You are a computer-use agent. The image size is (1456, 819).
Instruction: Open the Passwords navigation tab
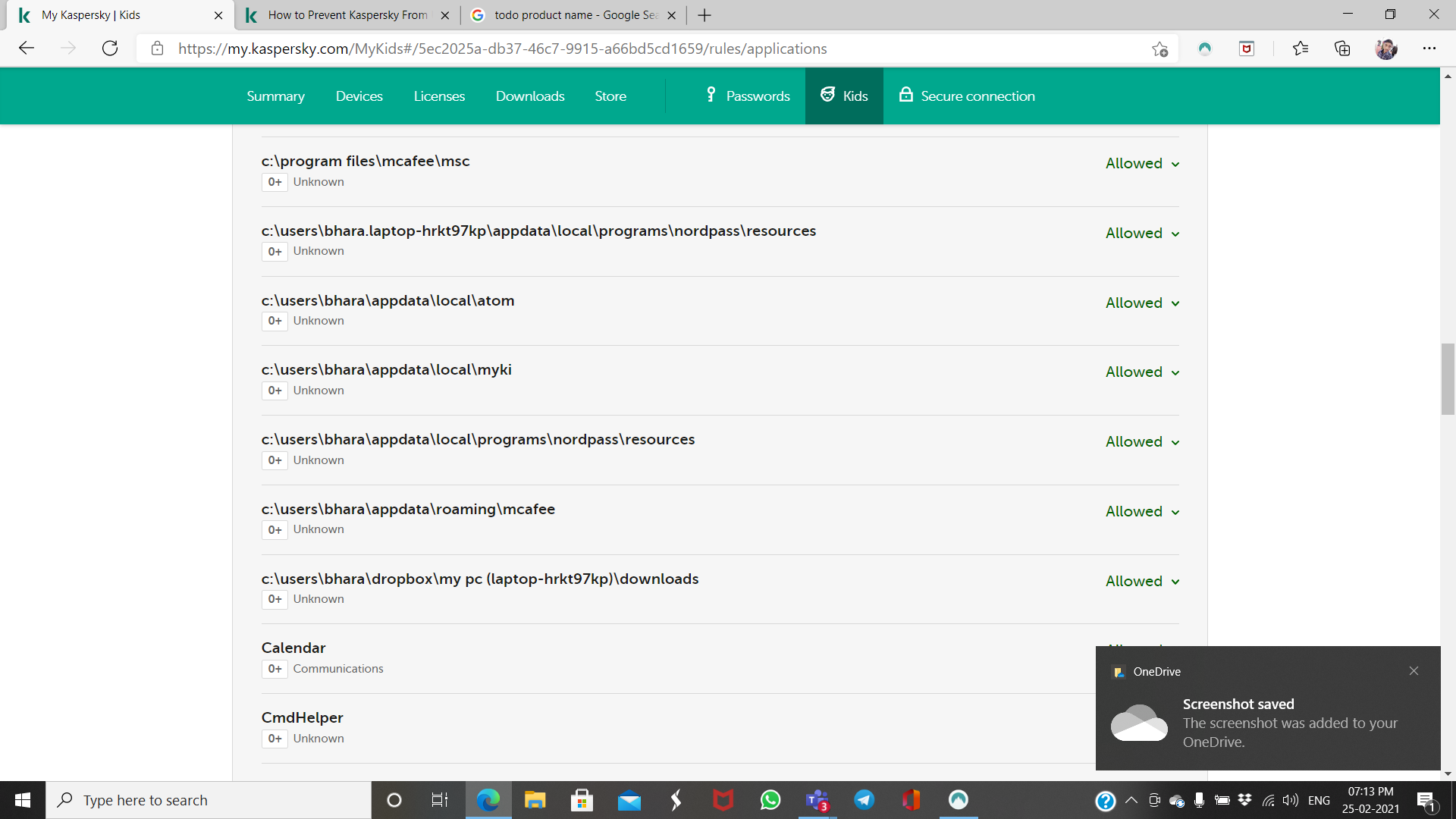click(x=748, y=96)
